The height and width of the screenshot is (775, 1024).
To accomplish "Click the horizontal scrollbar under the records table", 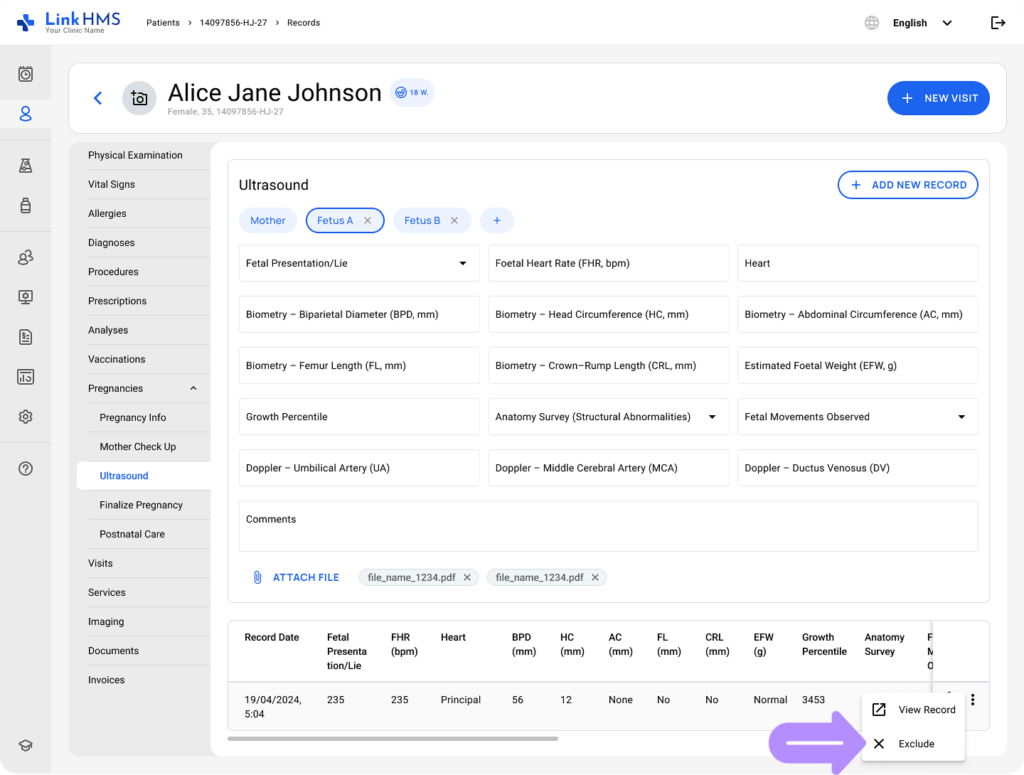I will (x=392, y=739).
